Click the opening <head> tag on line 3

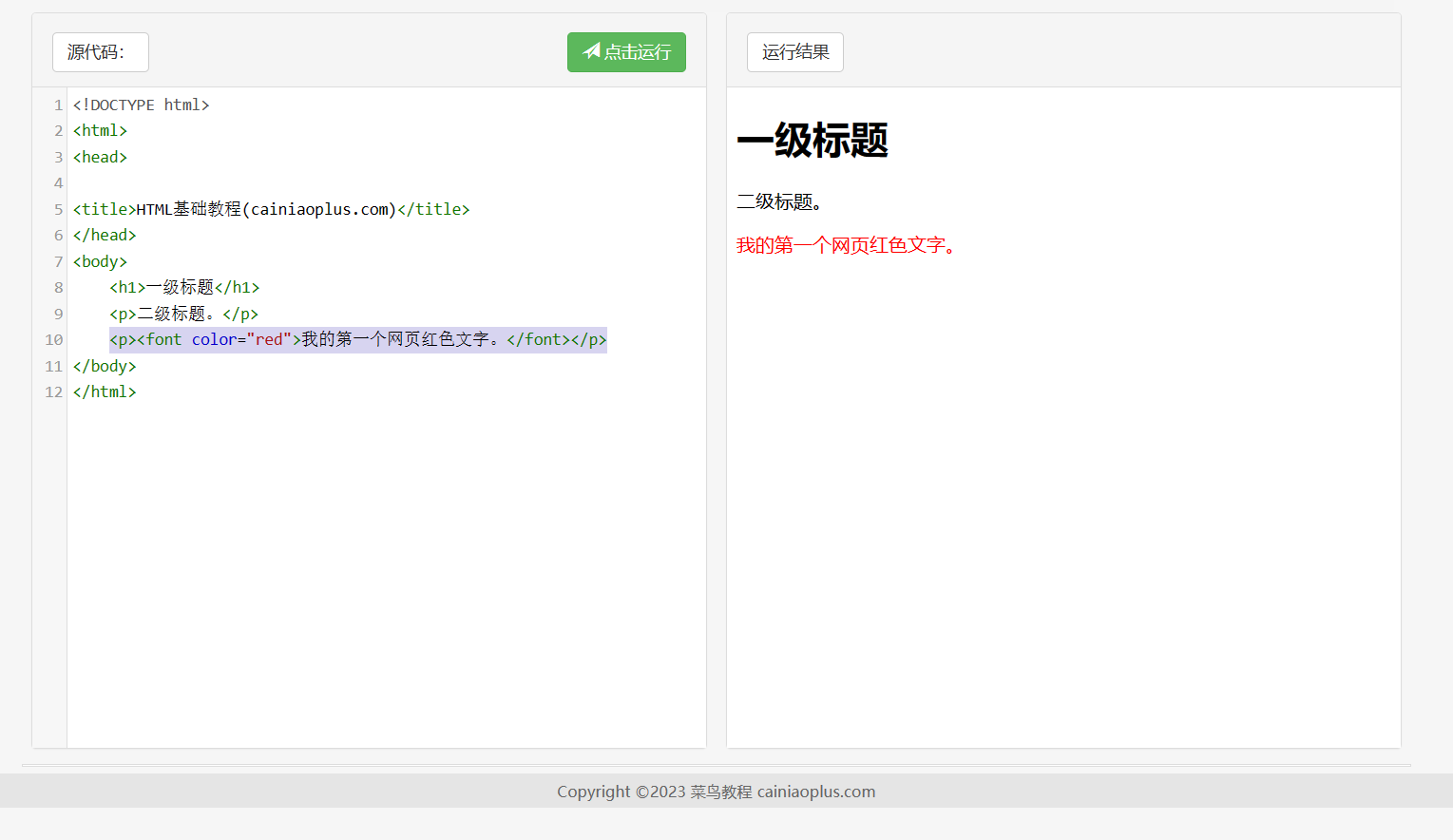coord(100,157)
